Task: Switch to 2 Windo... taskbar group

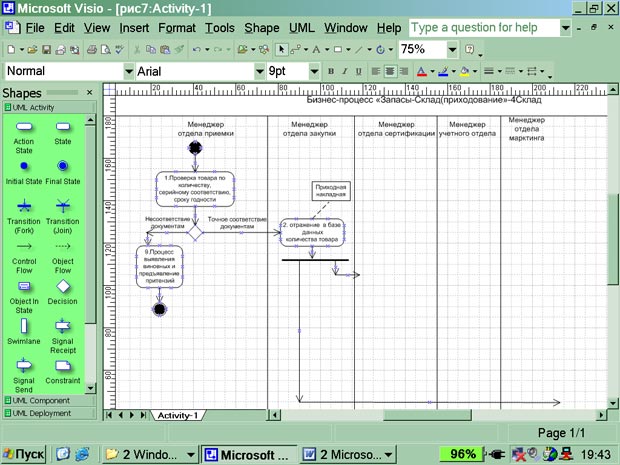Action: point(149,454)
